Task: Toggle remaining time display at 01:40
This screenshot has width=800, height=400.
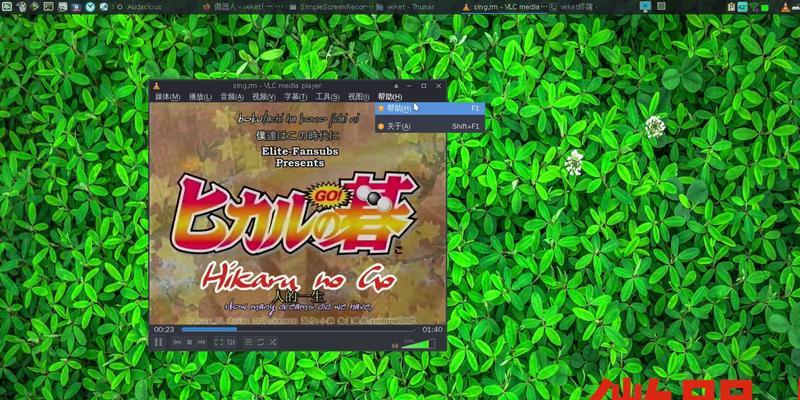Action: 432,330
